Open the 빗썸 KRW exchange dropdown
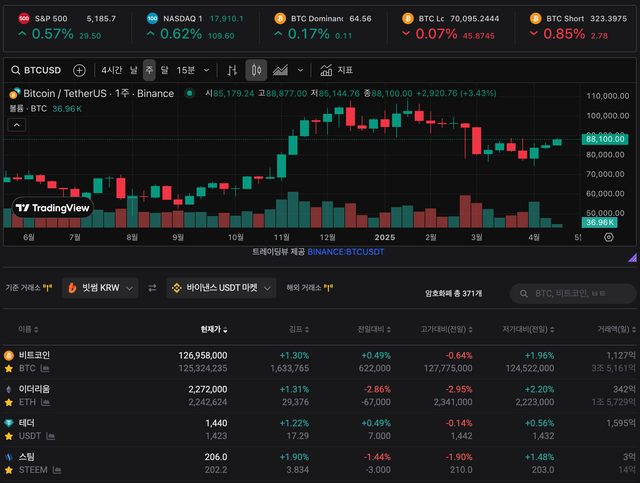The width and height of the screenshot is (640, 483). coord(100,288)
